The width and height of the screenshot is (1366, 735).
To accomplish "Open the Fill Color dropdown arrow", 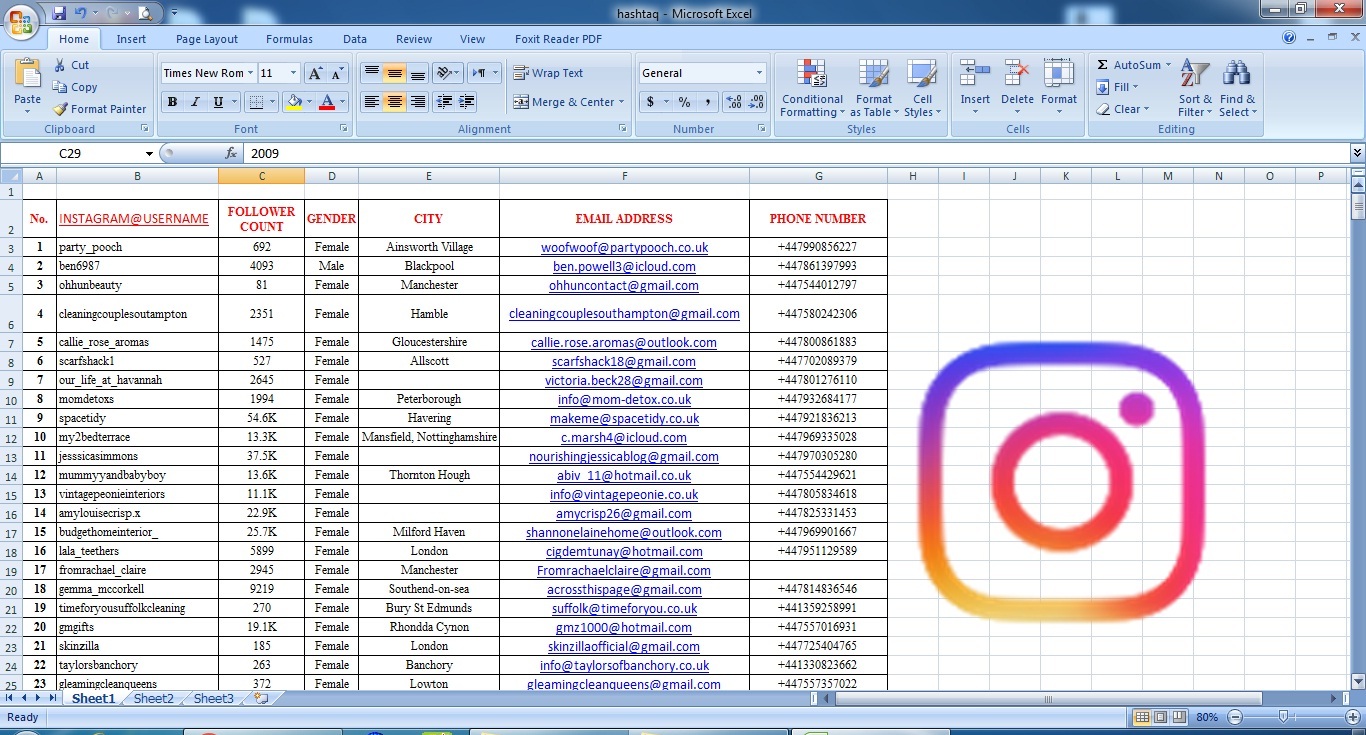I will coord(307,102).
